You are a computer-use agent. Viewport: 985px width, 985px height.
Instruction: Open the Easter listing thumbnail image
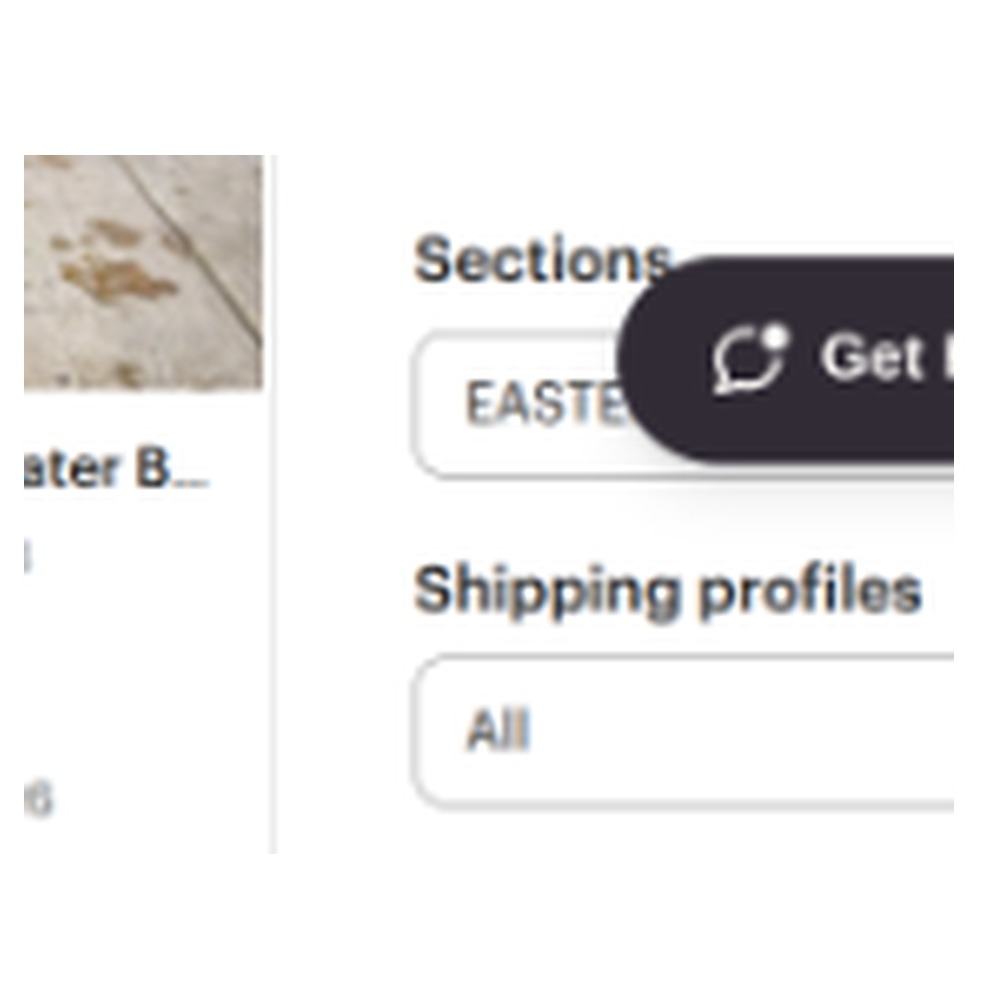143,272
